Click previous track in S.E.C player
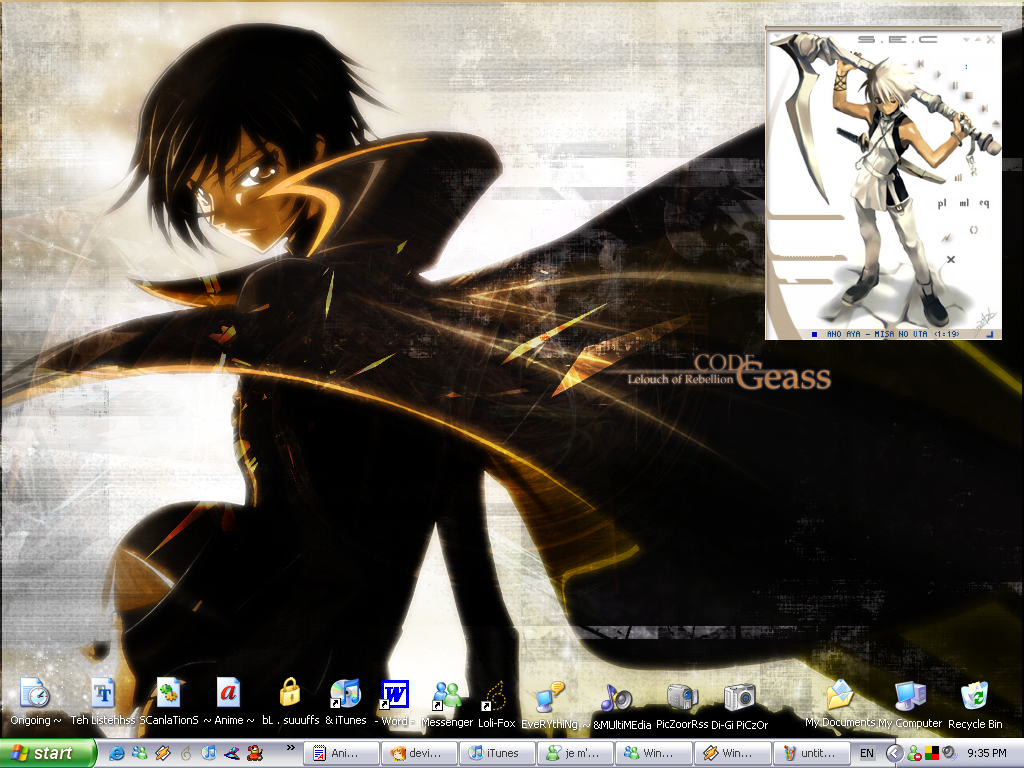 (x=921, y=63)
